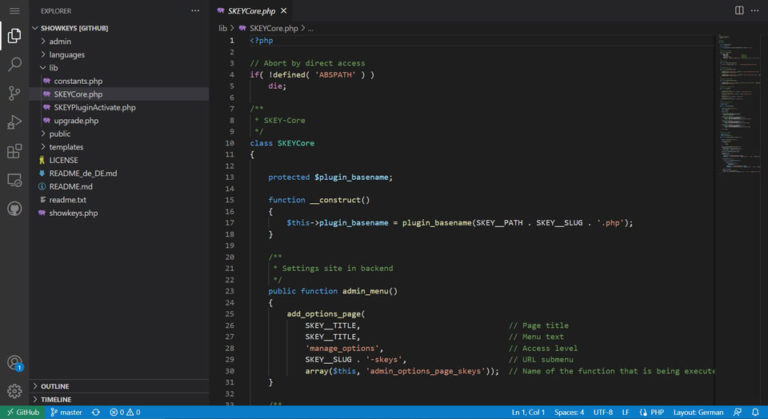Click the 'manage_options' string in code

(x=342, y=348)
